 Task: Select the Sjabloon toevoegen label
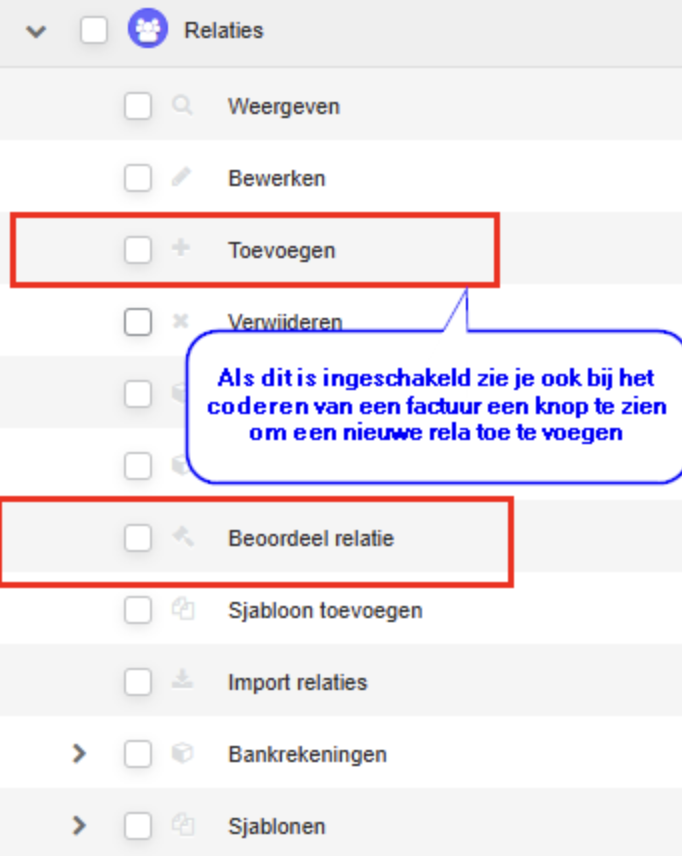(x=325, y=610)
